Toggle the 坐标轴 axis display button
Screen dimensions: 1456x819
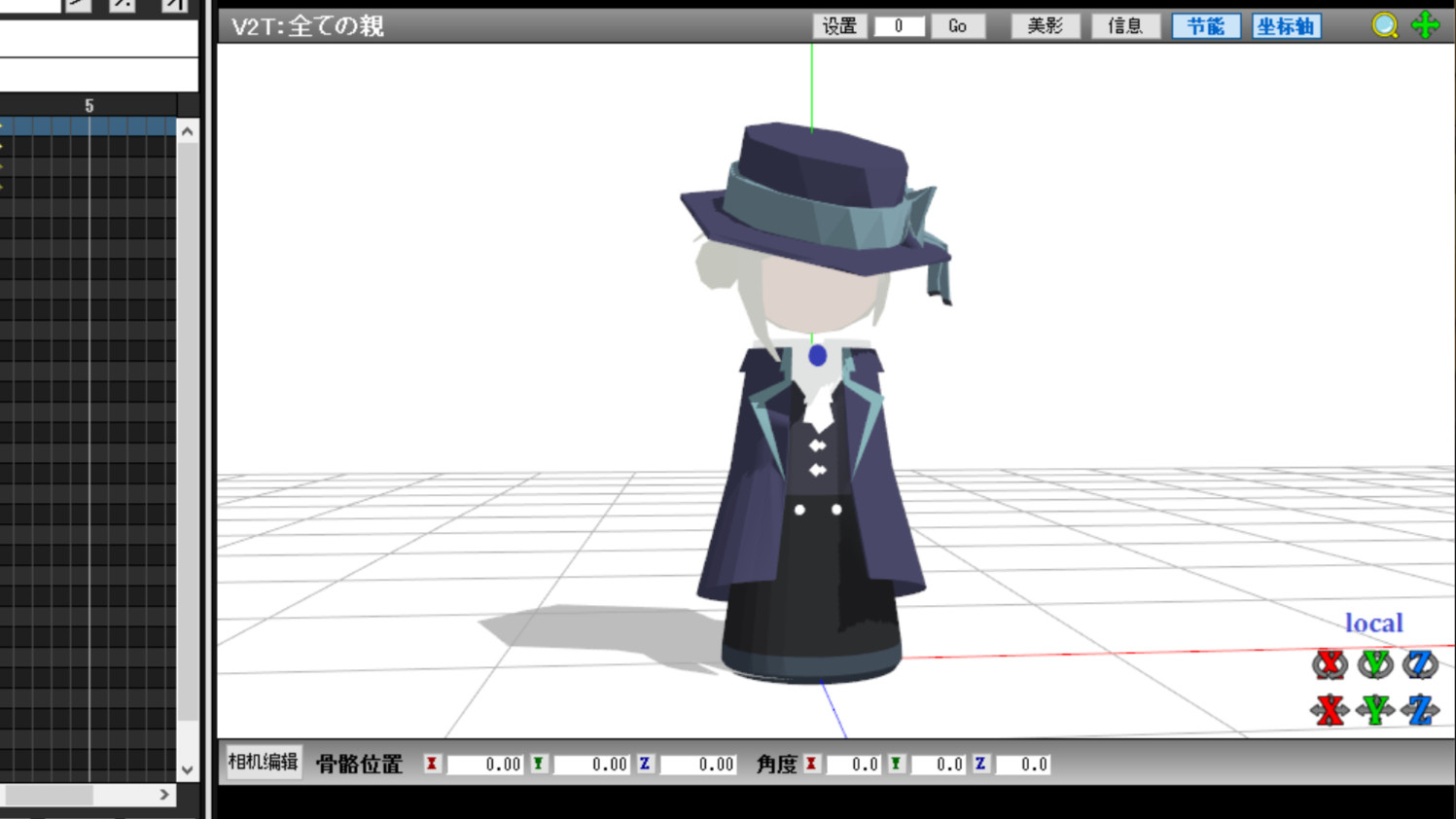(1286, 26)
